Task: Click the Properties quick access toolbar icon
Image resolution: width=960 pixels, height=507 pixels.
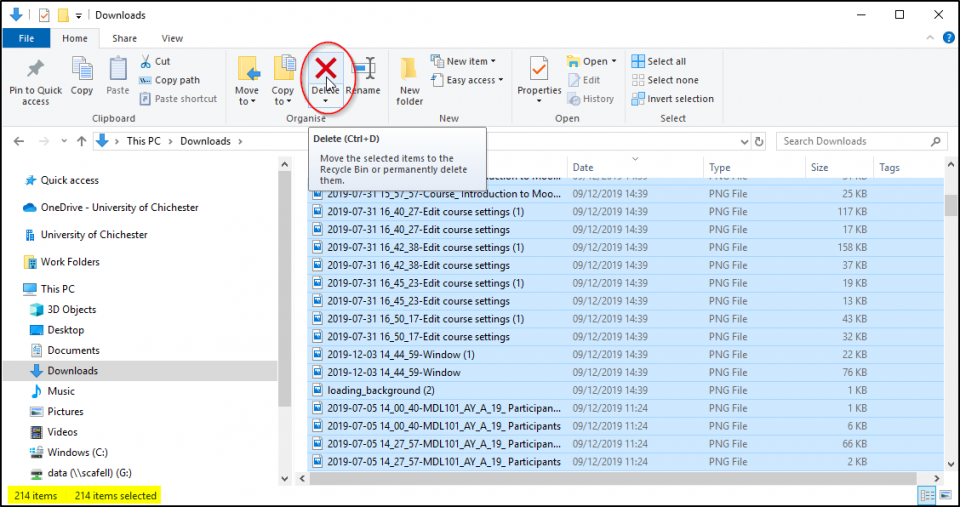Action: click(x=44, y=15)
